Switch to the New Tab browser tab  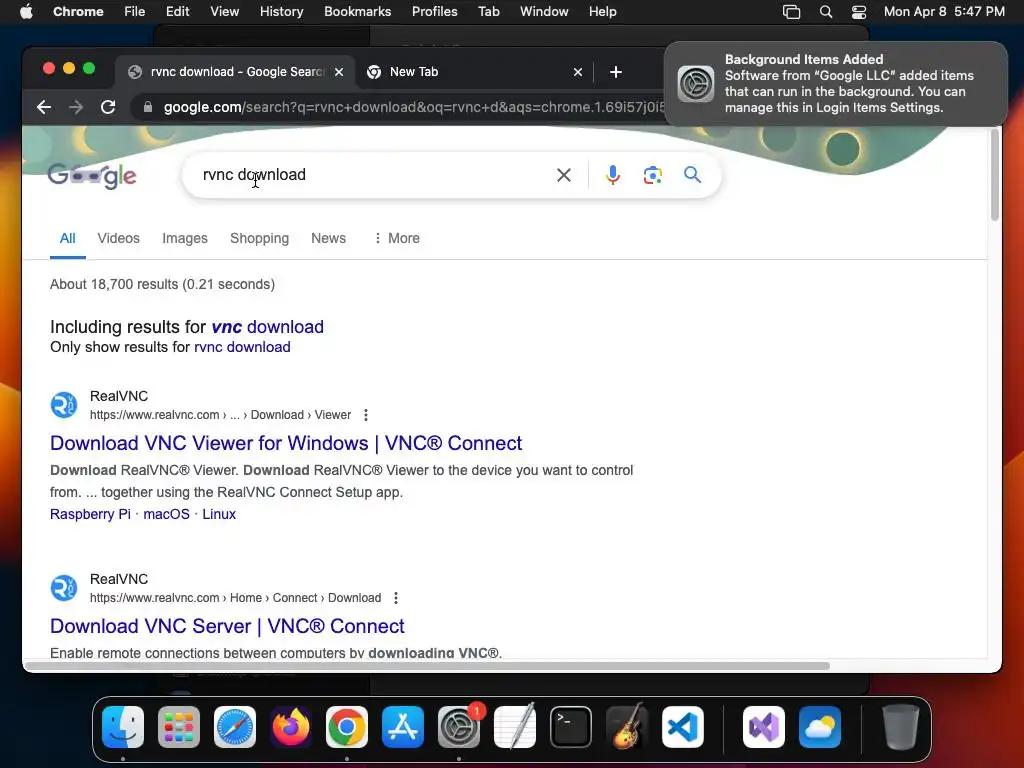pos(474,72)
